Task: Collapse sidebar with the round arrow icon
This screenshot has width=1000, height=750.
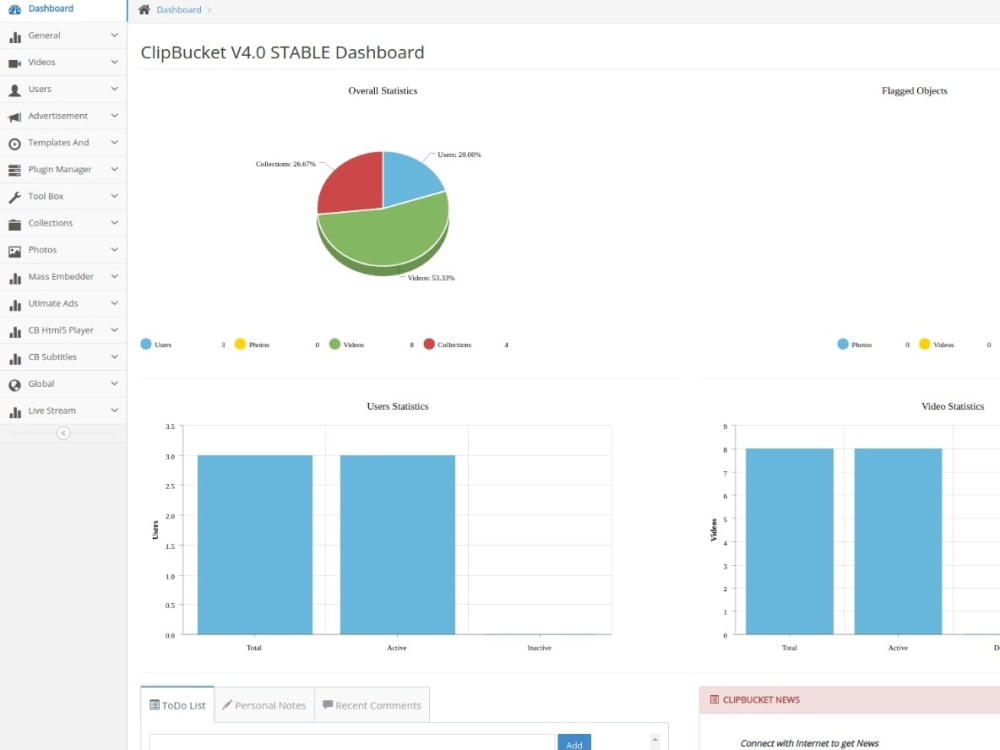Action: coord(63,433)
